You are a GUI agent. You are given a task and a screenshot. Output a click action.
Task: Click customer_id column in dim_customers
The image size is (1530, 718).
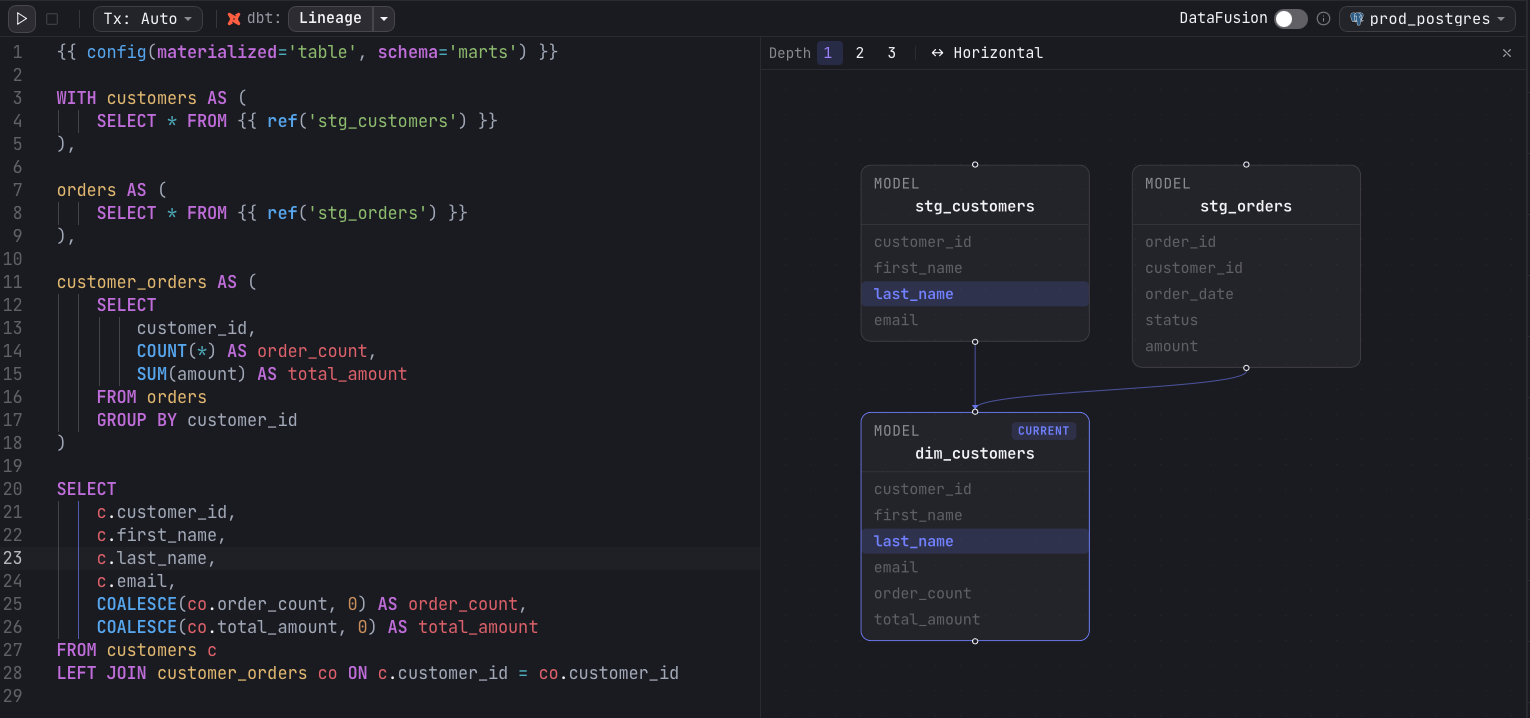[975, 489]
